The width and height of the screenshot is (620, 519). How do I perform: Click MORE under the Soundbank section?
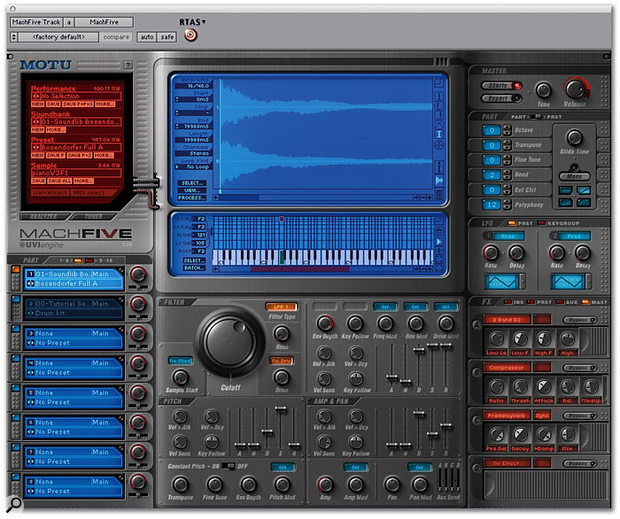[x=55, y=130]
